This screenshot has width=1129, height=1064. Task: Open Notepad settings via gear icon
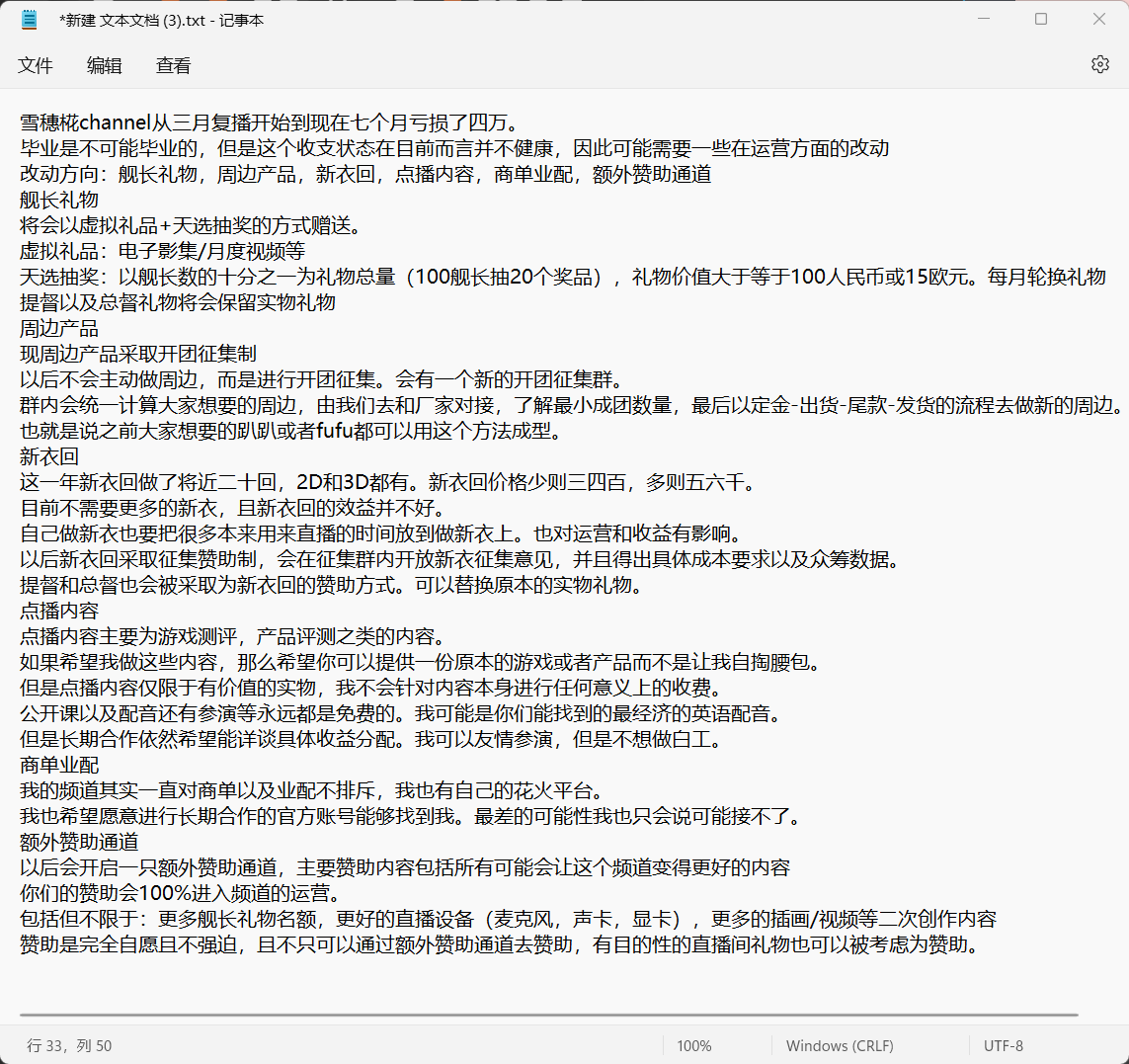point(1099,64)
